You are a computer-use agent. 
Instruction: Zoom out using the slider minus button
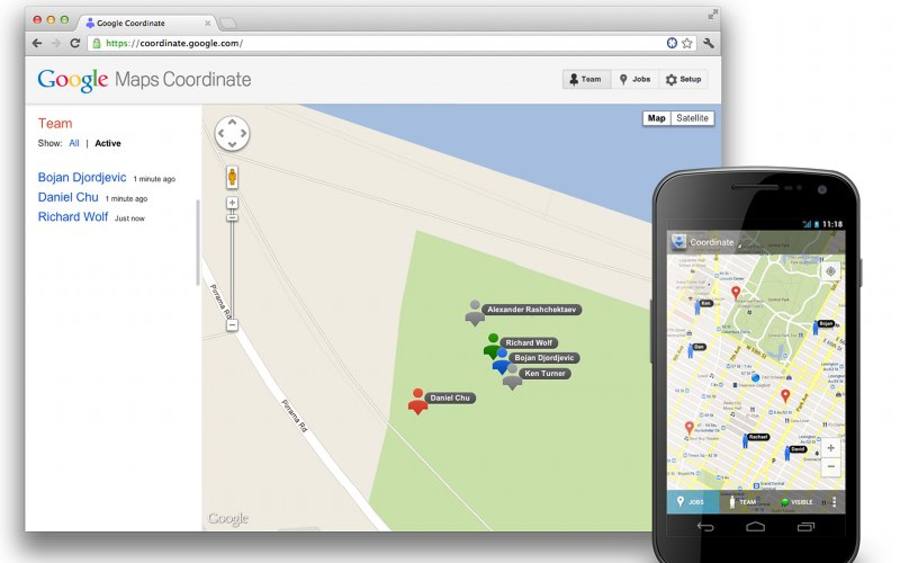[x=232, y=325]
